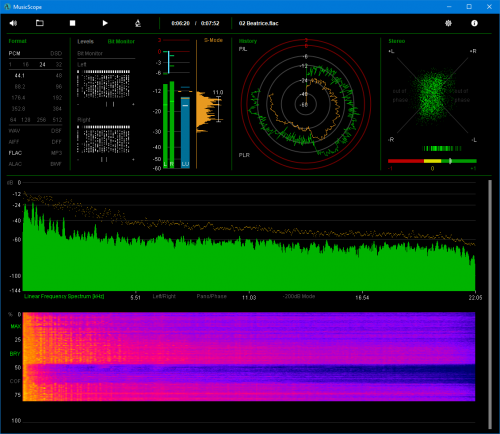Toggle Pans/Phase spectrum mode
The width and height of the screenshot is (500, 434).
coord(212,296)
